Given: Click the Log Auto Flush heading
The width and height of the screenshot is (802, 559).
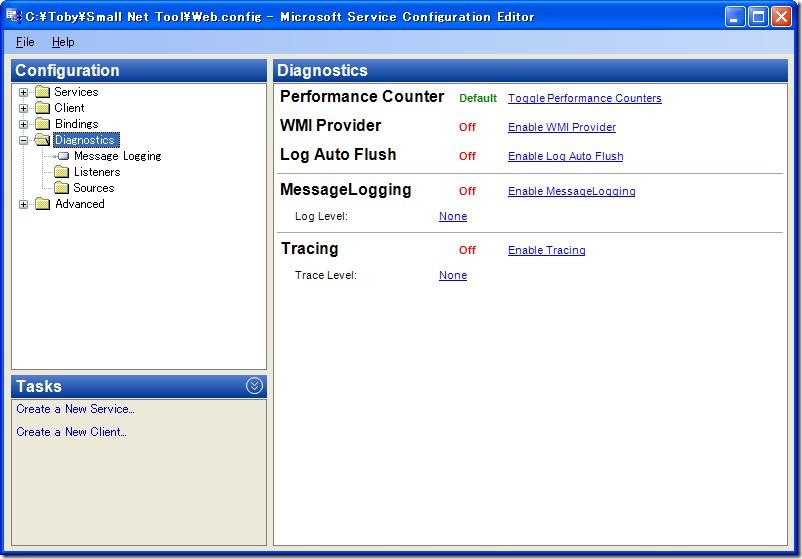Looking at the screenshot, I should point(338,154).
